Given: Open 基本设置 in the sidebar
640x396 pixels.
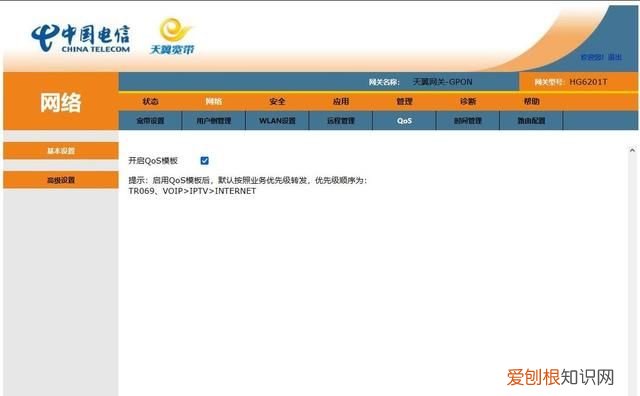Looking at the screenshot, I should pyautogui.click(x=61, y=151).
